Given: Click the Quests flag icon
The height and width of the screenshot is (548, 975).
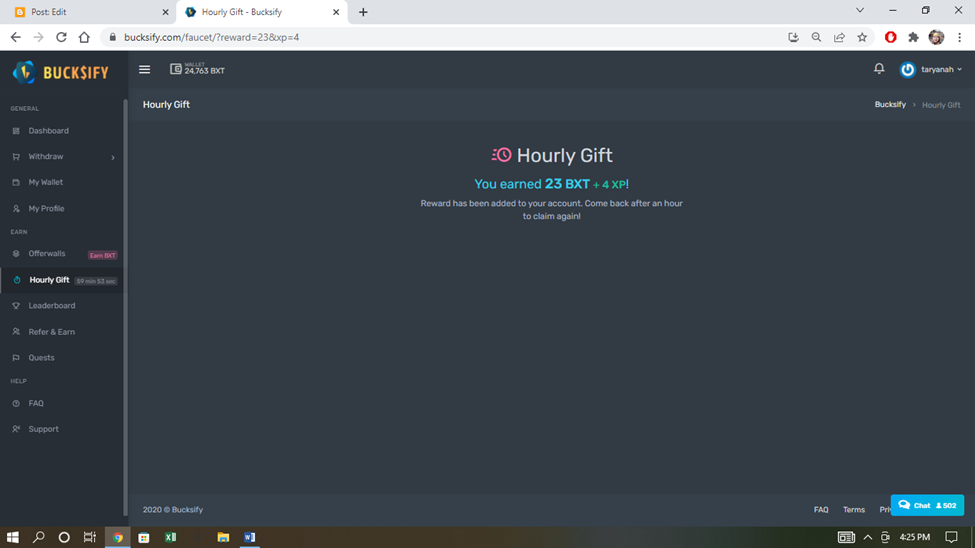Looking at the screenshot, I should [16, 358].
